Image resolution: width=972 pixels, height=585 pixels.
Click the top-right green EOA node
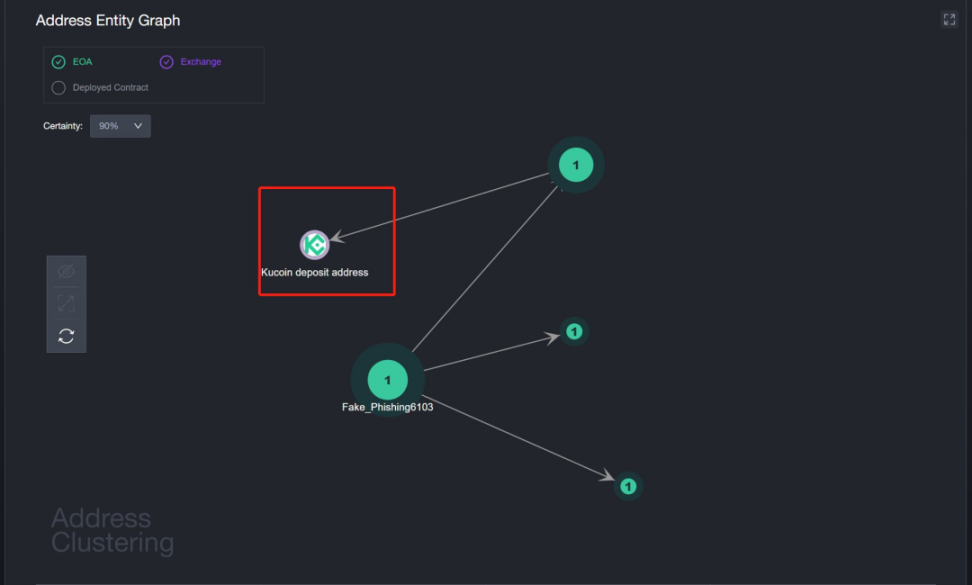(576, 165)
